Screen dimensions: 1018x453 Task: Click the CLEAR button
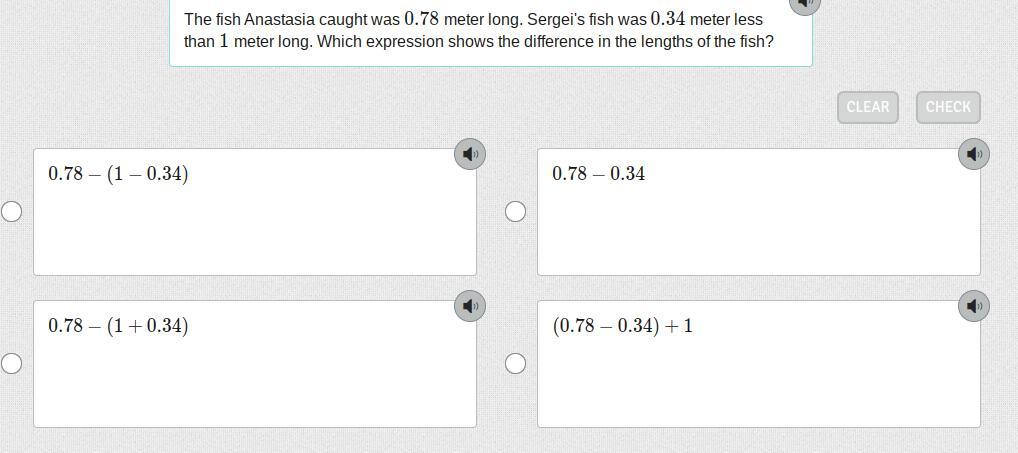coord(867,107)
